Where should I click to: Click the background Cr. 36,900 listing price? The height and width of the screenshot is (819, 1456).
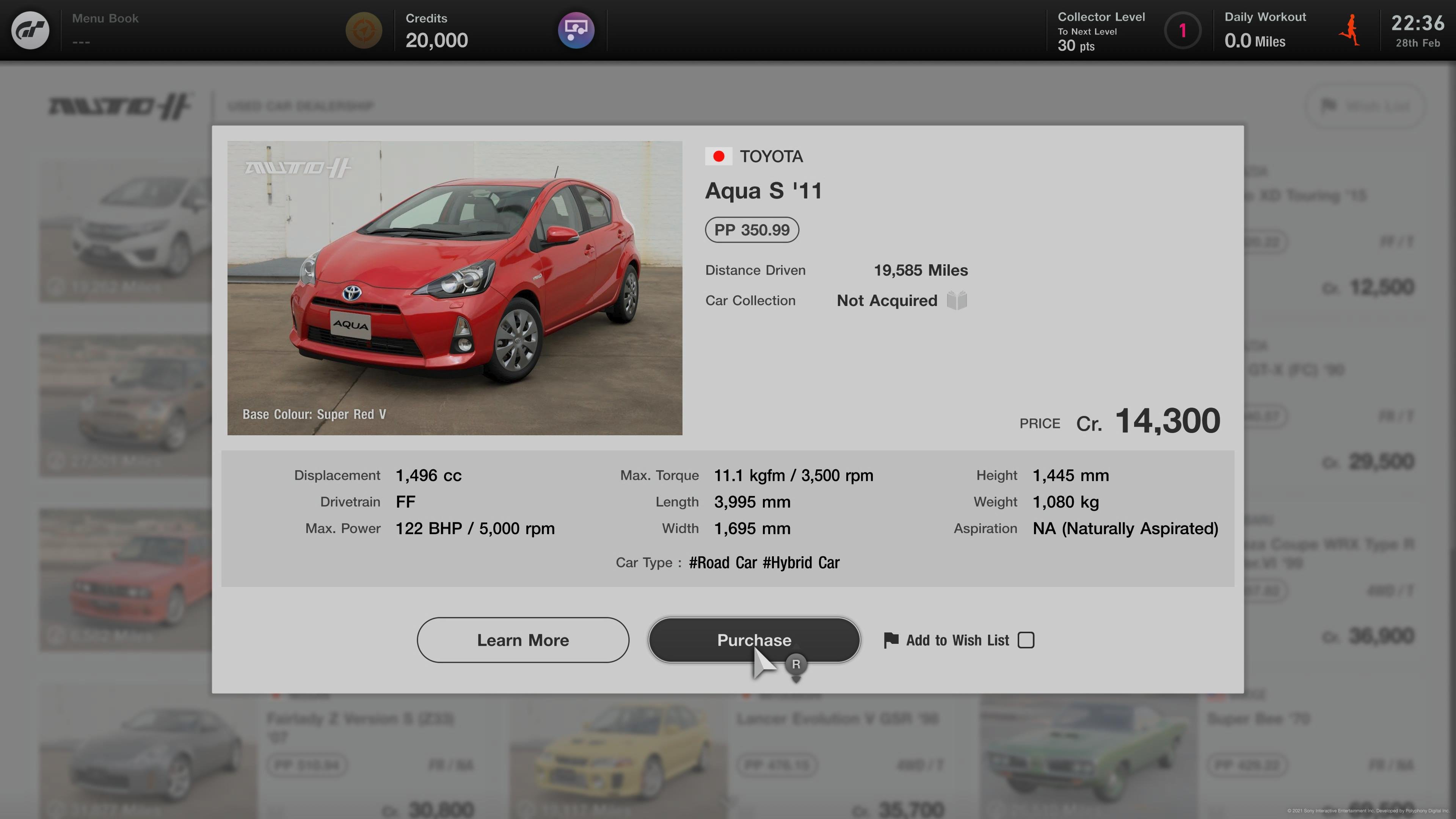coord(1368,636)
